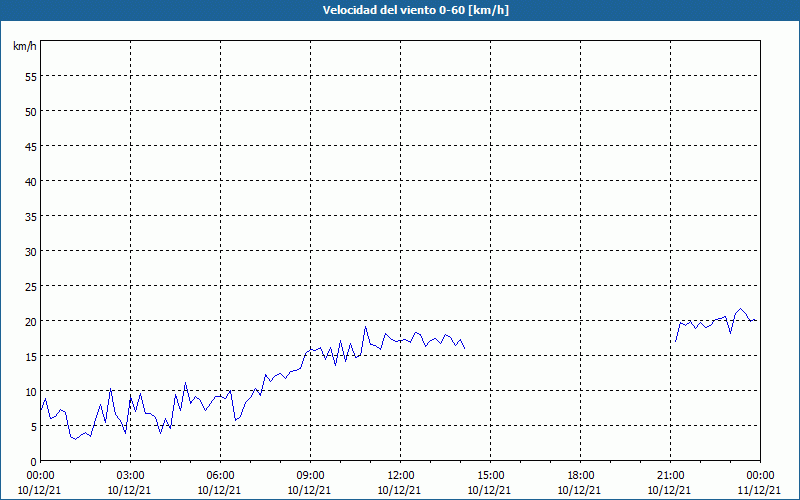Click the y-axis value 40
The width and height of the screenshot is (800, 500).
31,182
